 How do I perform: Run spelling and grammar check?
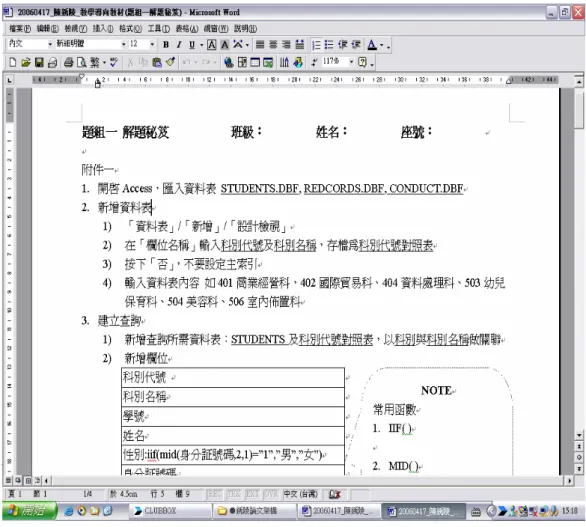pos(114,62)
